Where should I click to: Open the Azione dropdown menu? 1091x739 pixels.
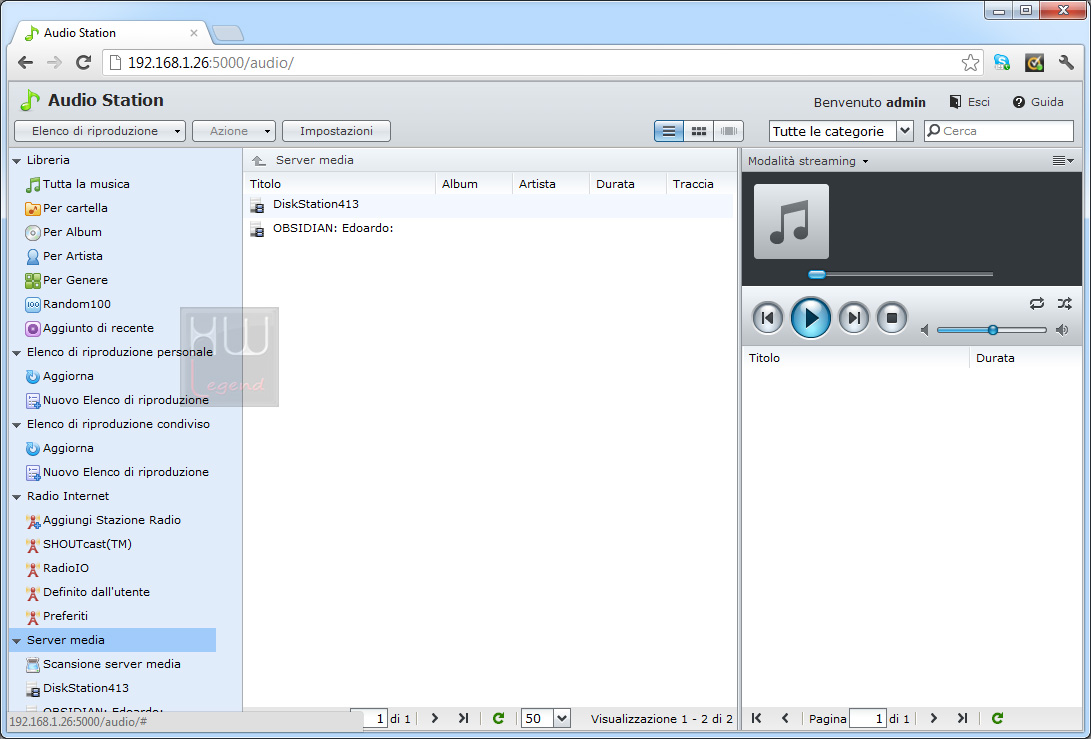234,131
